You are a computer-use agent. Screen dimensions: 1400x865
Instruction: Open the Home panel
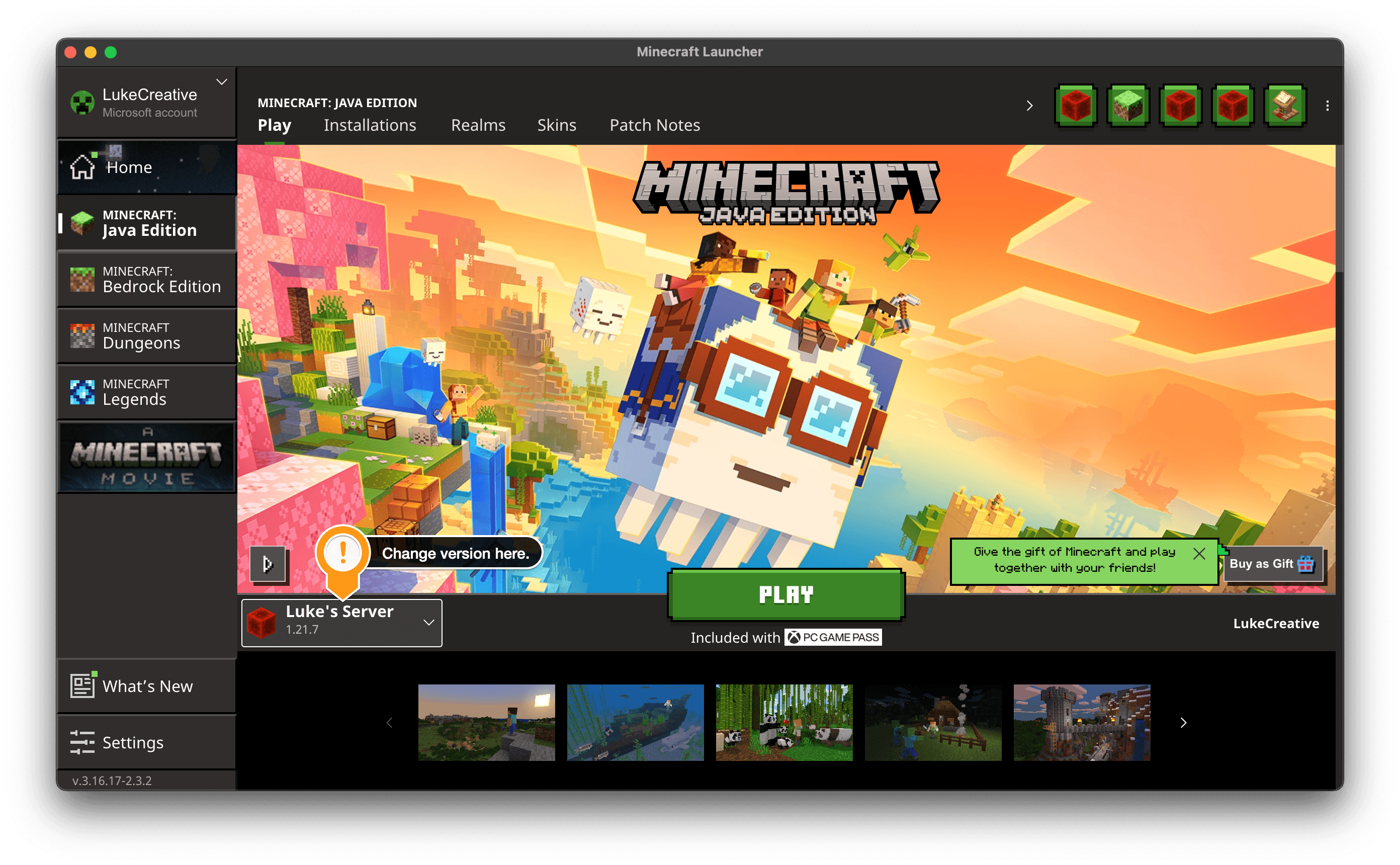pyautogui.click(x=129, y=166)
